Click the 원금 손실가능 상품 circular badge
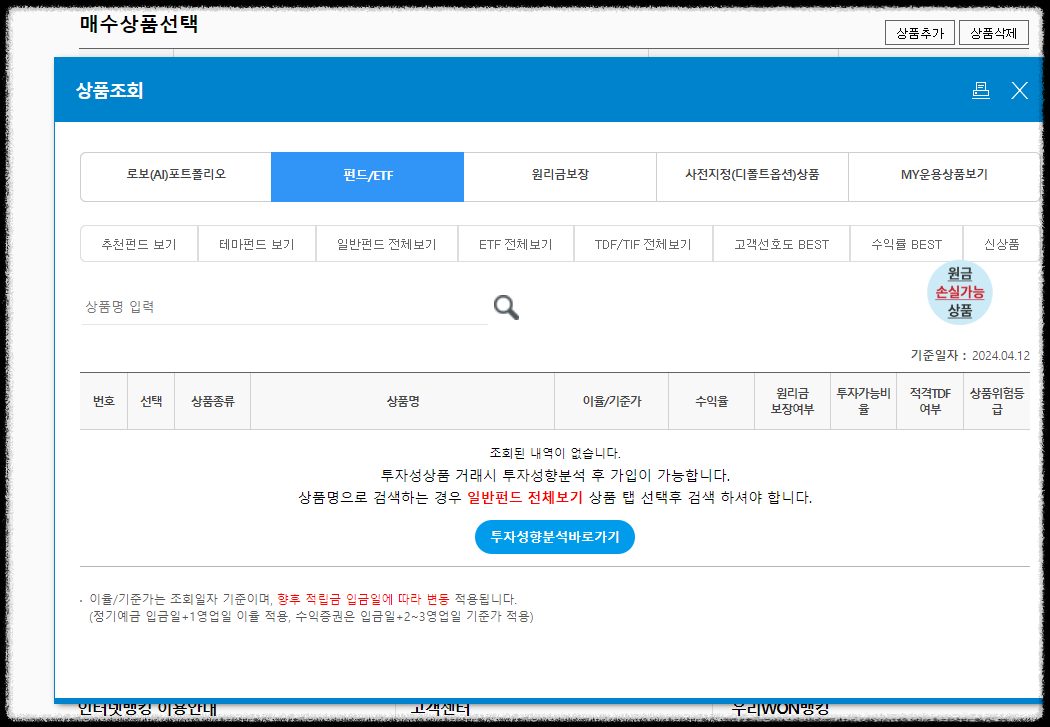The image size is (1050, 727). coord(958,294)
